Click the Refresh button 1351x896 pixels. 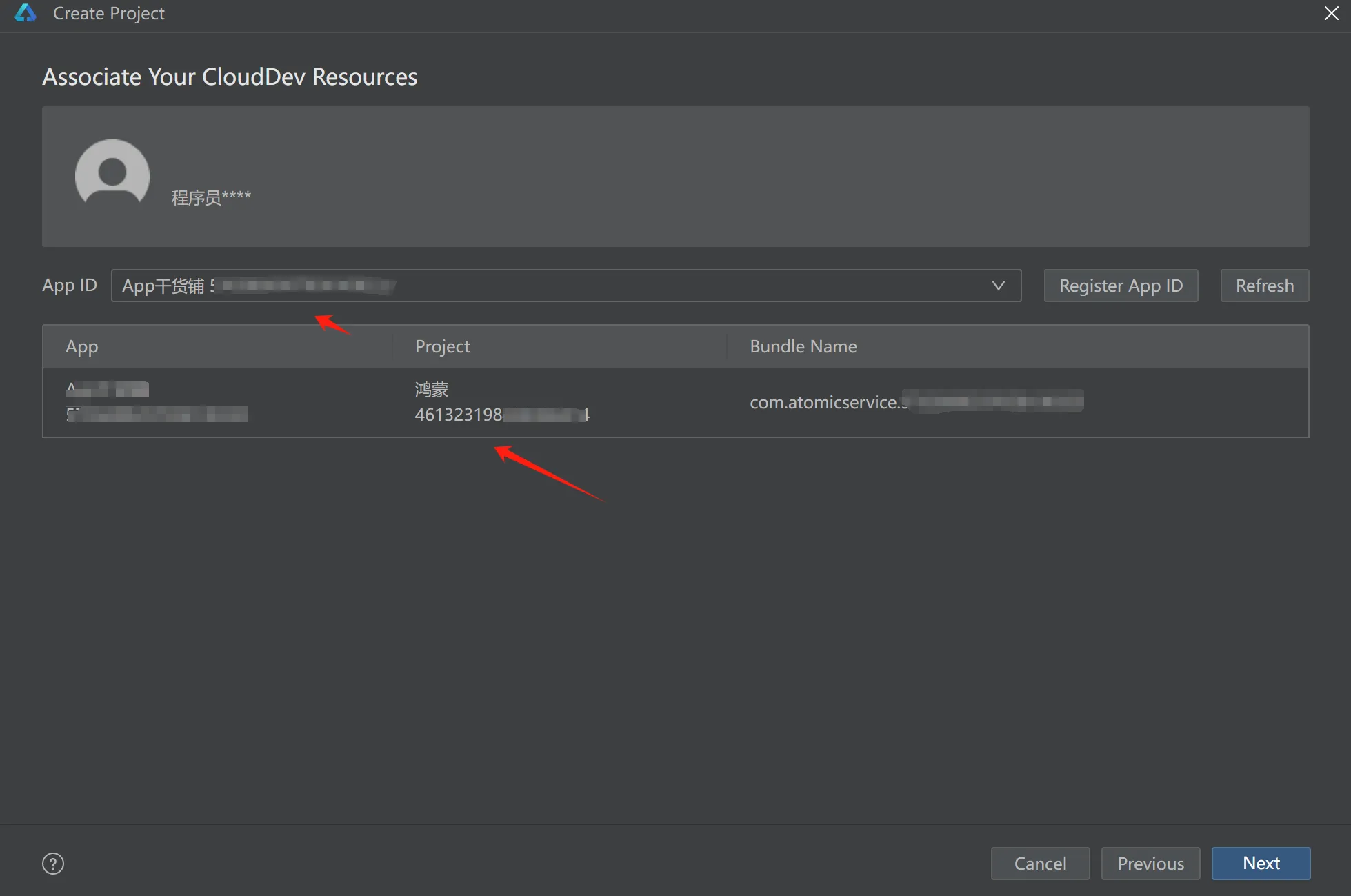pos(1264,286)
